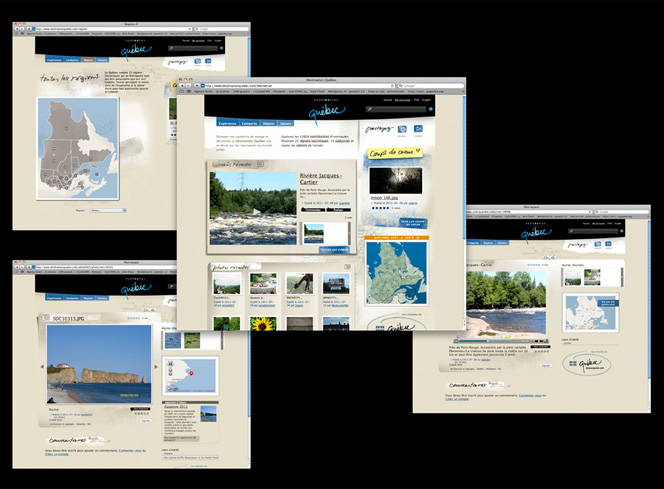This screenshot has height=489, width=664.
Task: Open the Saisons tab in the center window
Action: [x=286, y=123]
